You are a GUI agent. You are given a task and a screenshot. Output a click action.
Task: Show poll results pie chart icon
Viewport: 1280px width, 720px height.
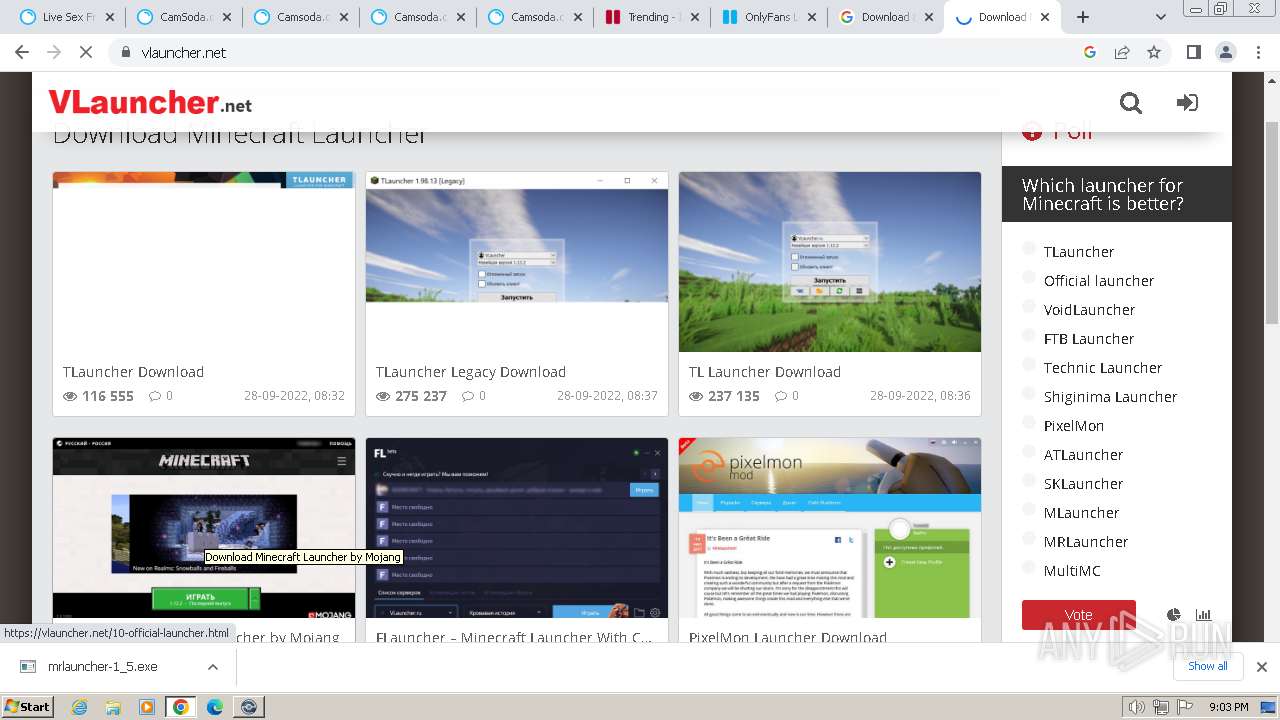pyautogui.click(x=1174, y=615)
